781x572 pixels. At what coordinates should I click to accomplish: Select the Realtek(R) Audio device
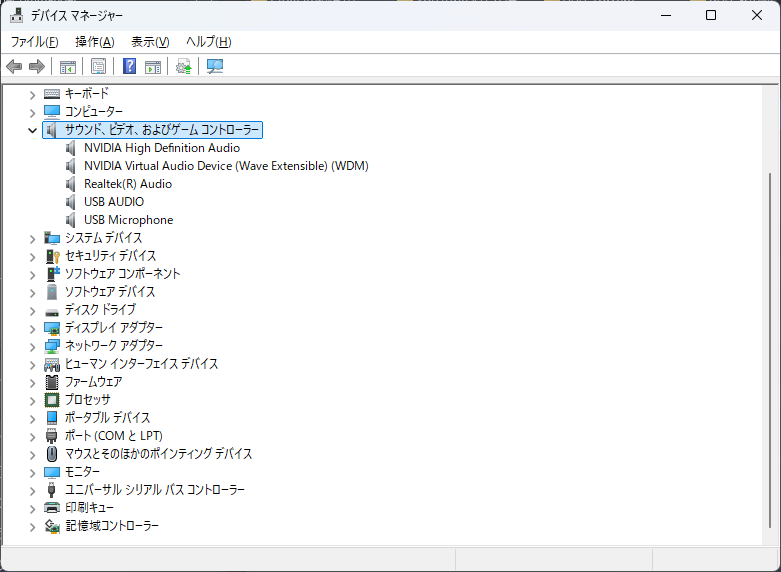pyautogui.click(x=127, y=184)
